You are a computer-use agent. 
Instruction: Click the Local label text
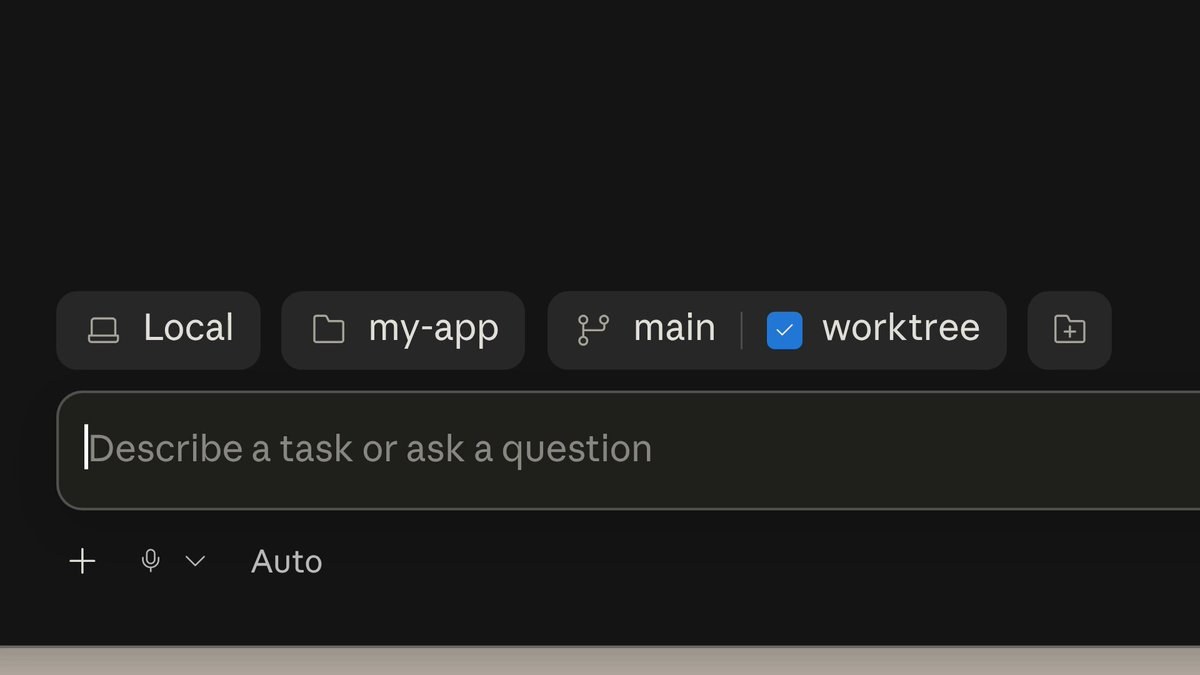(188, 328)
